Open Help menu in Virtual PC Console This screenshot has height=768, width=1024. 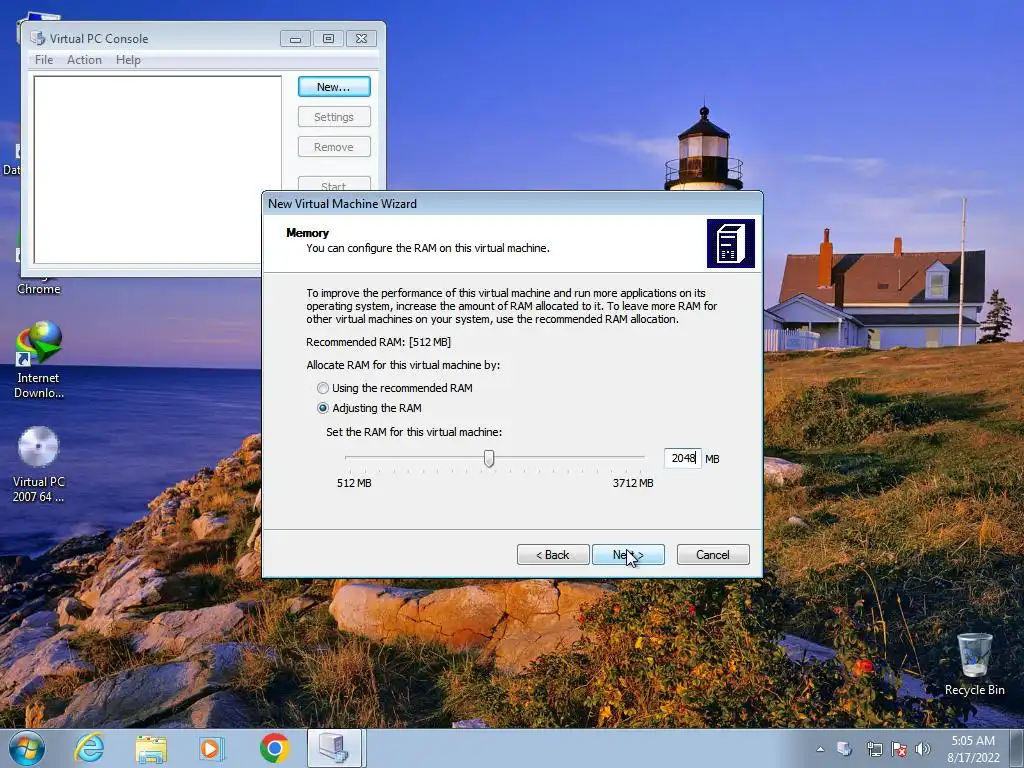pos(128,59)
